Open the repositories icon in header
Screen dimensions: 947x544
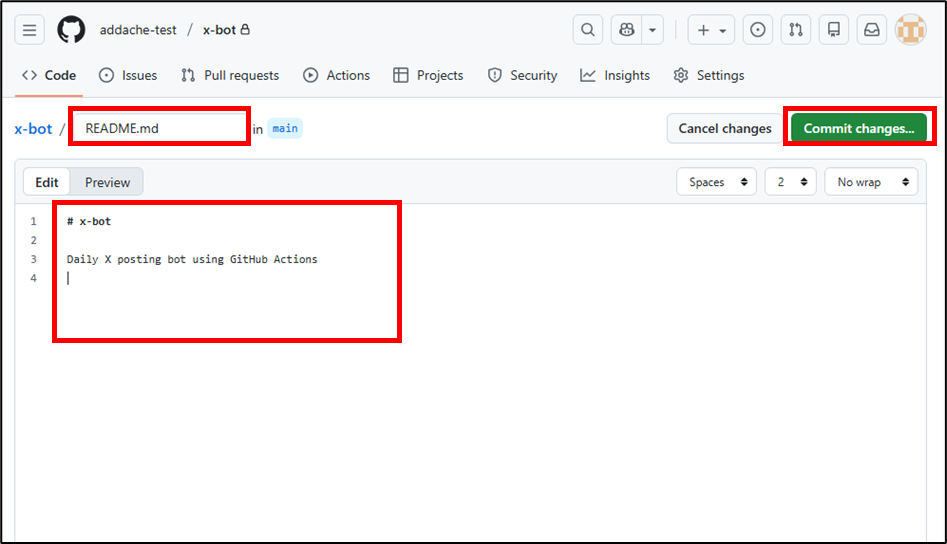834,30
